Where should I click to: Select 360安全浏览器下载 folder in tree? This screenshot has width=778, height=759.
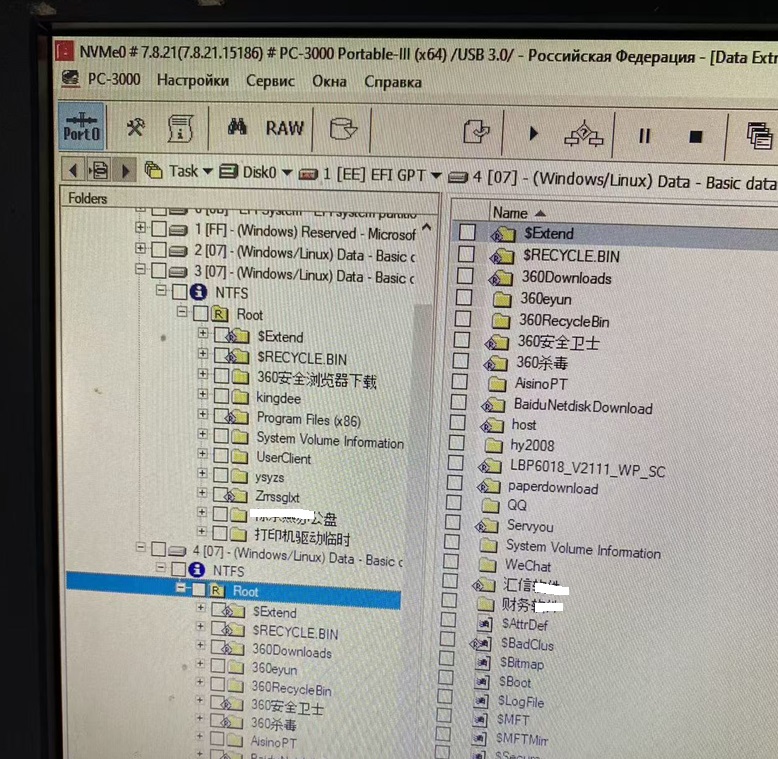point(317,380)
